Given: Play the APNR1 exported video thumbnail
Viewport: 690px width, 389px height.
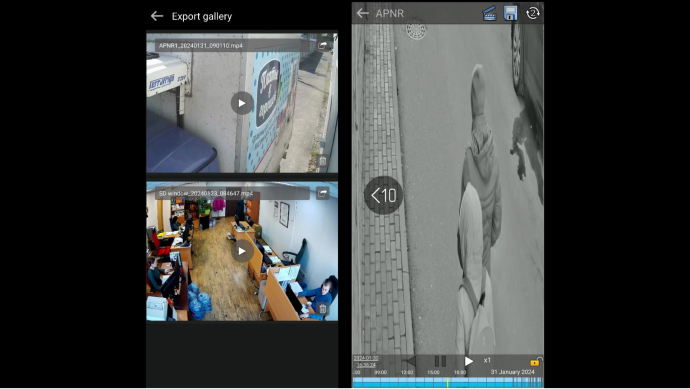Looking at the screenshot, I should (242, 103).
